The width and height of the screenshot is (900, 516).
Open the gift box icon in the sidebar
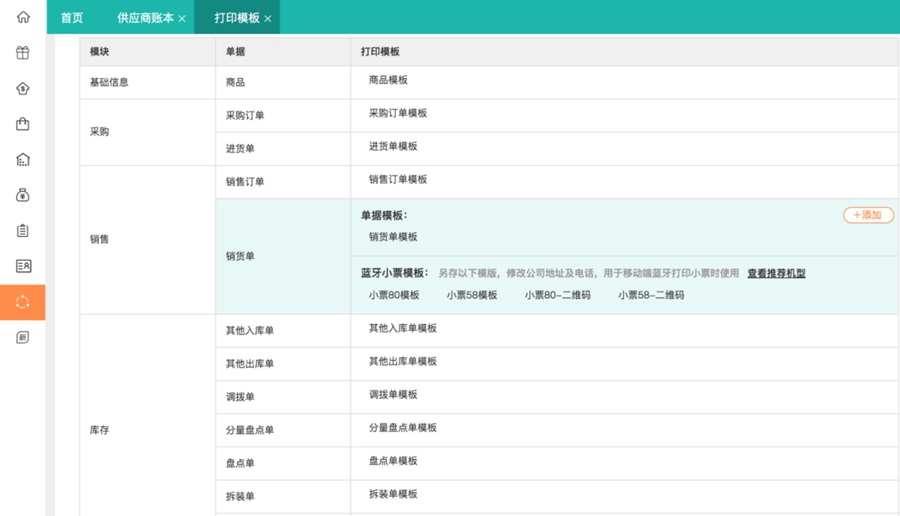(23, 53)
